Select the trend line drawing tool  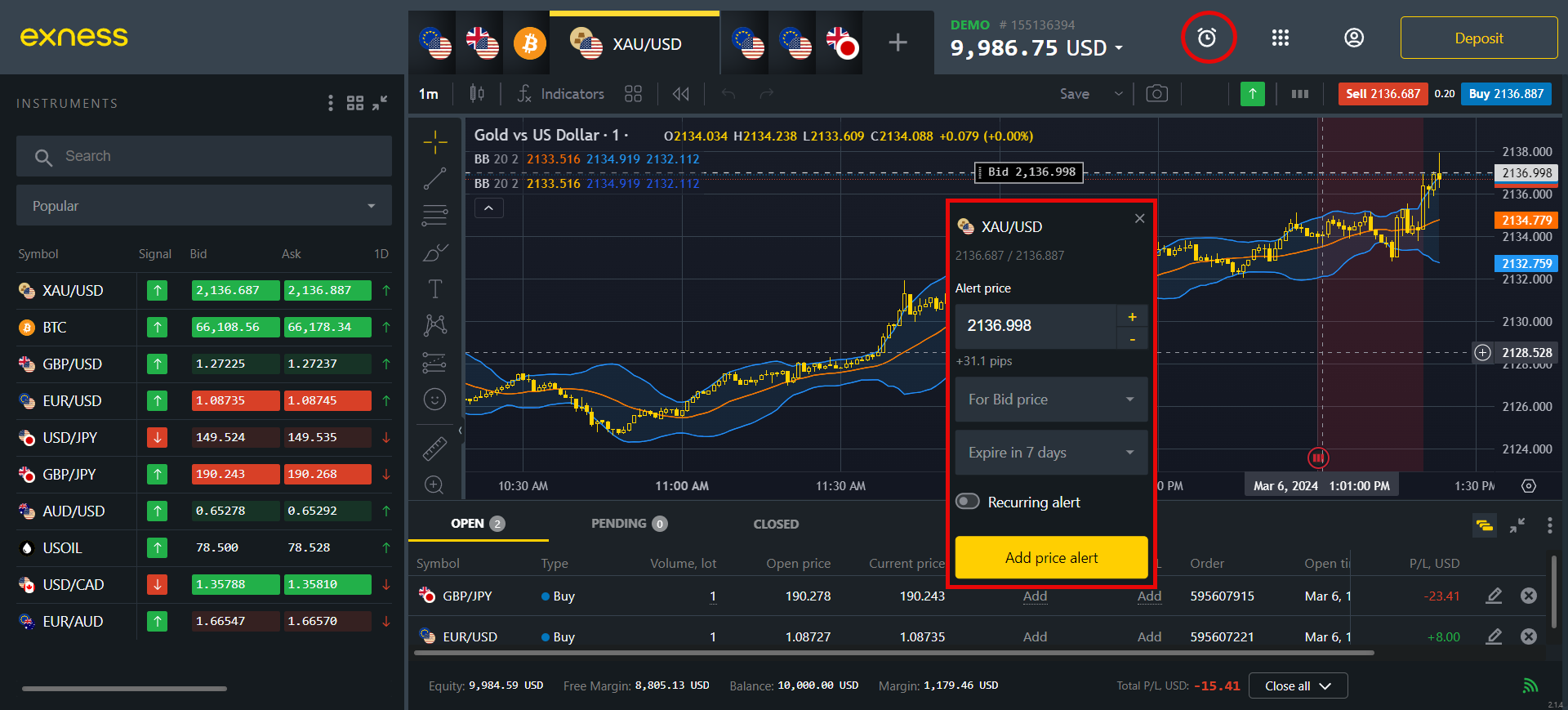pyautogui.click(x=435, y=179)
